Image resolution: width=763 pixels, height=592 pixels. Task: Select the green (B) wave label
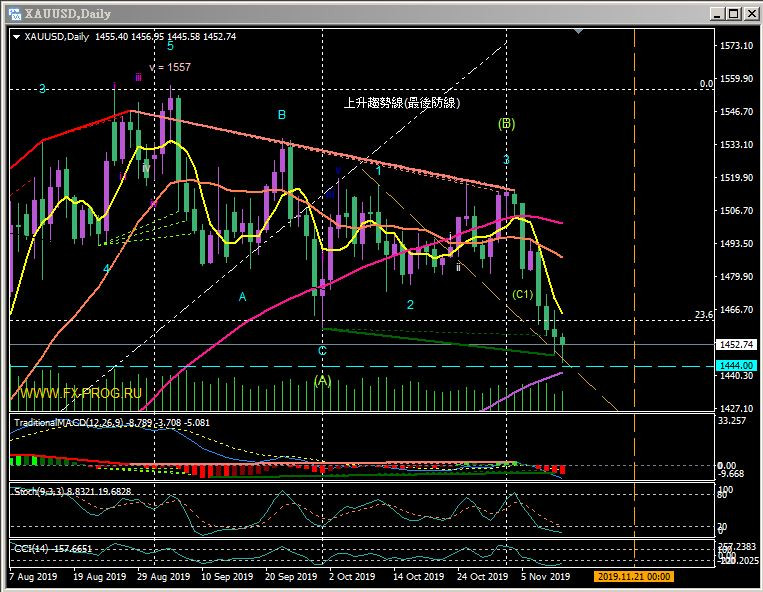point(507,124)
